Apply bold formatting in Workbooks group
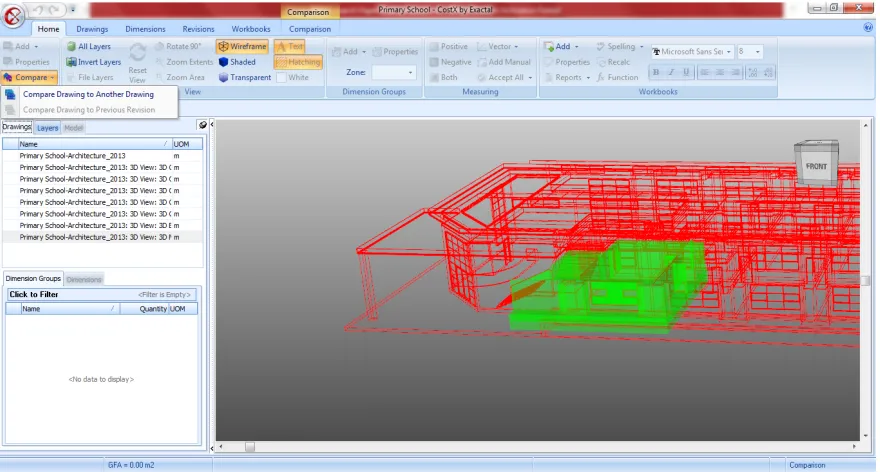This screenshot has height=472, width=880. click(656, 72)
